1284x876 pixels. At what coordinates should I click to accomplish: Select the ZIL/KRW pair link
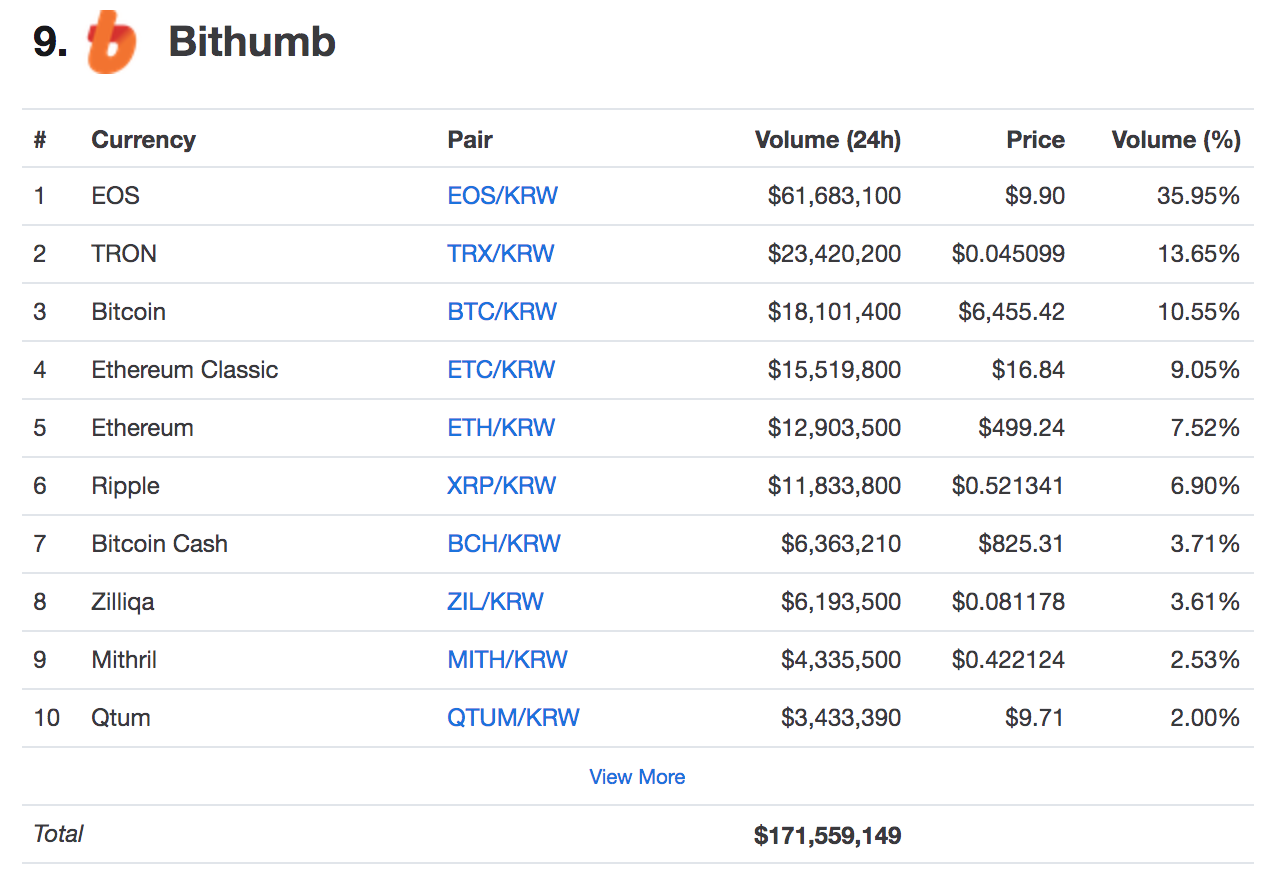point(495,602)
